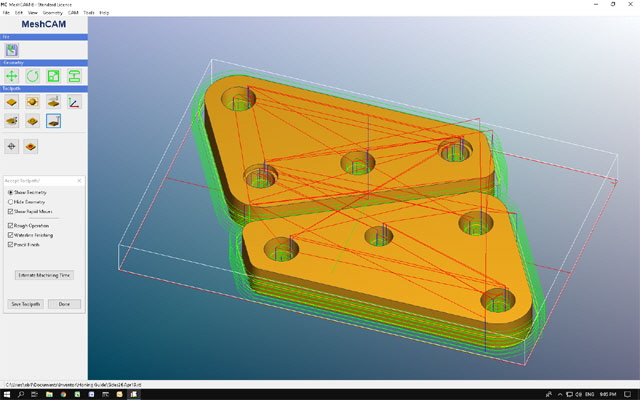Viewport: 640px width, 400px height.
Task: Select the Hide Geometry radio button
Action: click(x=27, y=202)
